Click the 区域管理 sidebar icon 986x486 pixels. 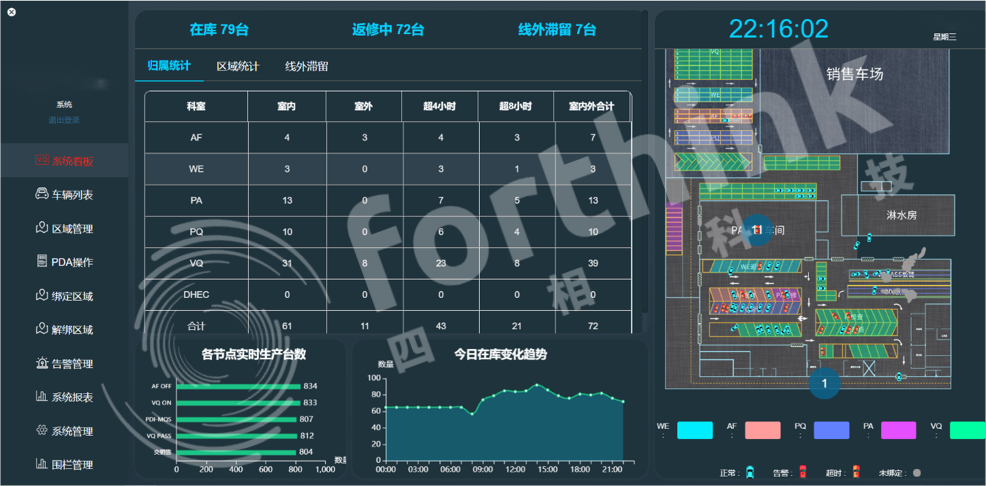(x=42, y=229)
